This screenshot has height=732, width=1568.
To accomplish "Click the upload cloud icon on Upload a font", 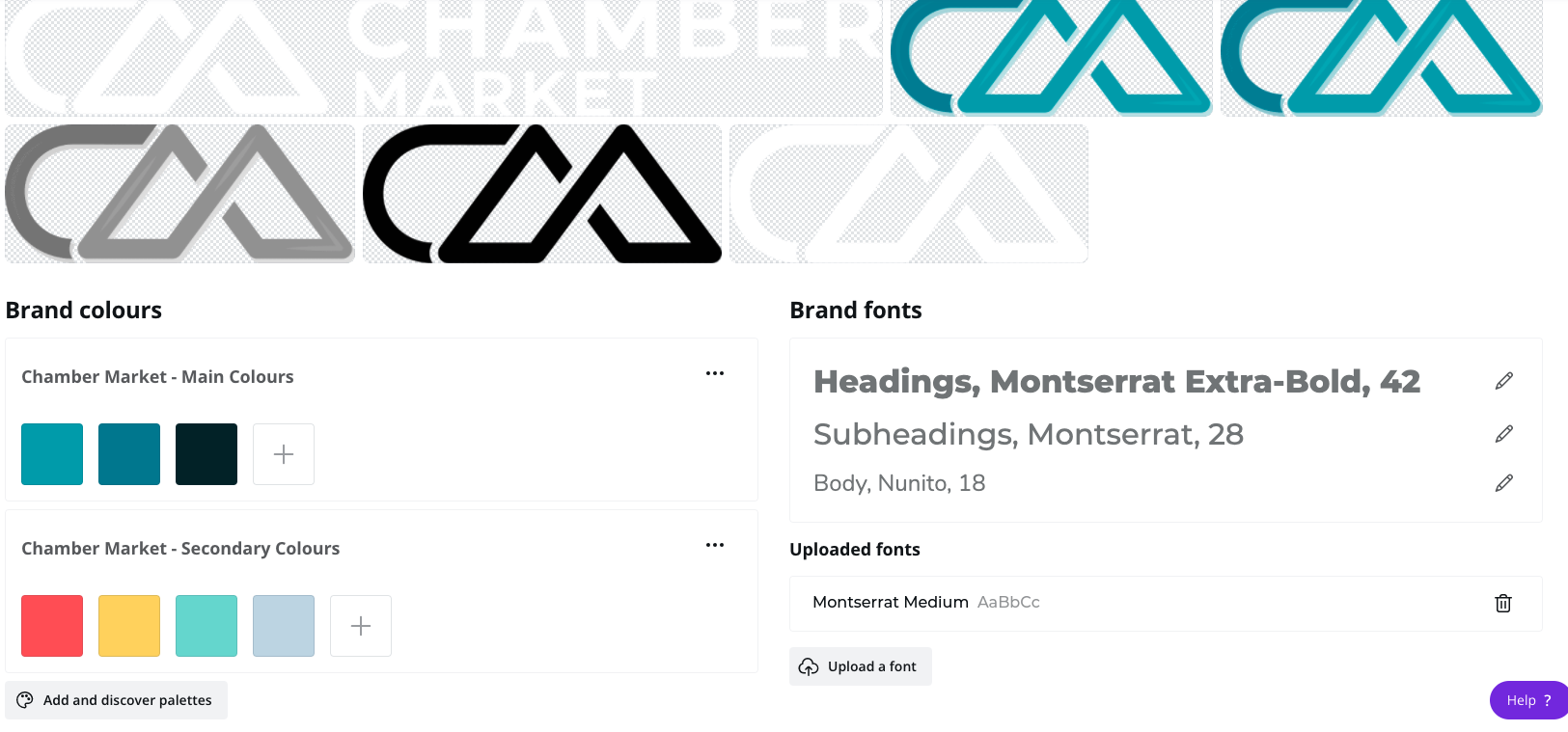I will coord(809,665).
